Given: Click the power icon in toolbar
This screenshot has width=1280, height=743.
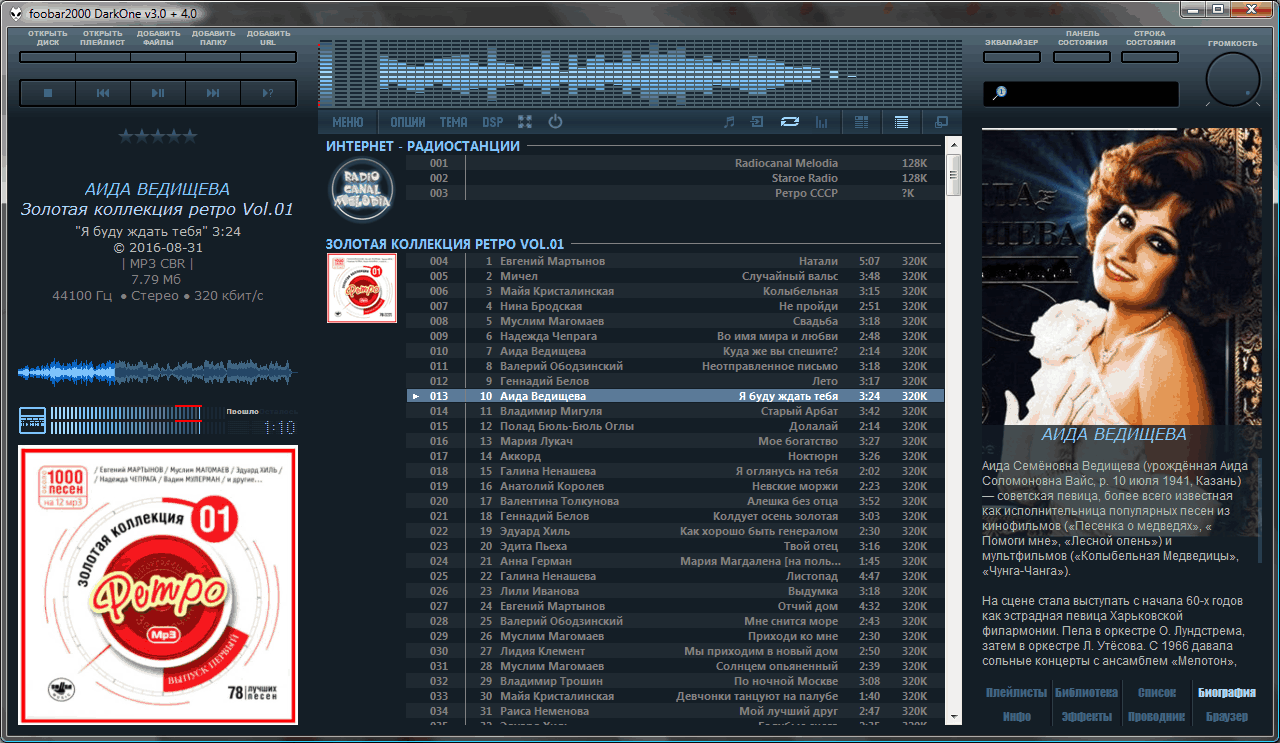Looking at the screenshot, I should tap(555, 122).
